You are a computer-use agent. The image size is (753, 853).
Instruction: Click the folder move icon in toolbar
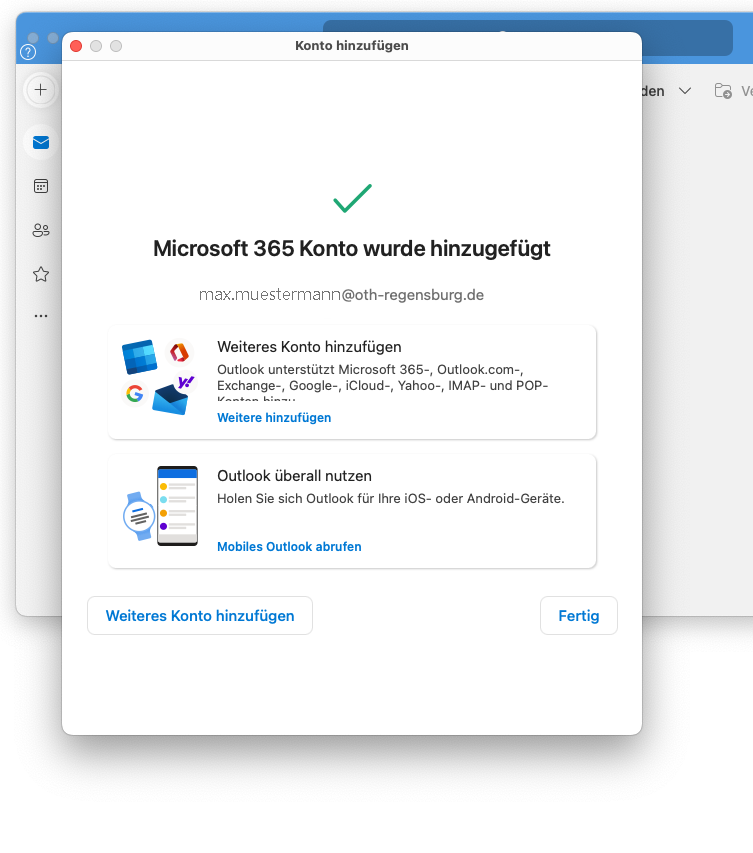coord(723,91)
